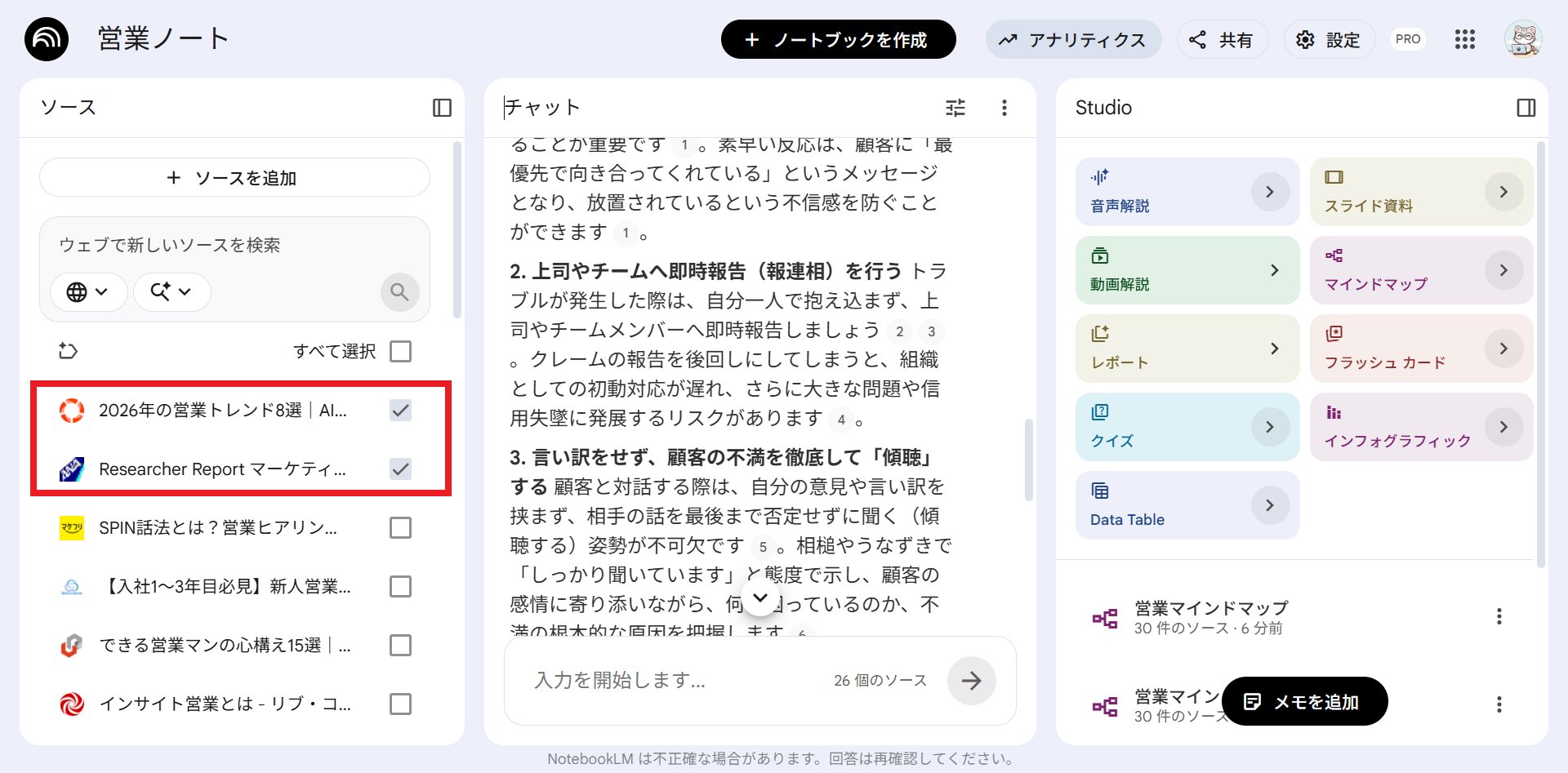The height and width of the screenshot is (773, 1568).
Task: Click the SPIN話法 source icon
Action: coord(72,528)
